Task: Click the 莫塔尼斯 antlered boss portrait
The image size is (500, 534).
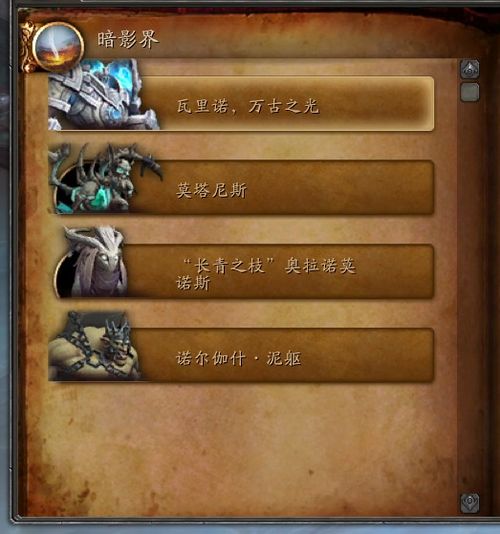Action: coord(104,178)
